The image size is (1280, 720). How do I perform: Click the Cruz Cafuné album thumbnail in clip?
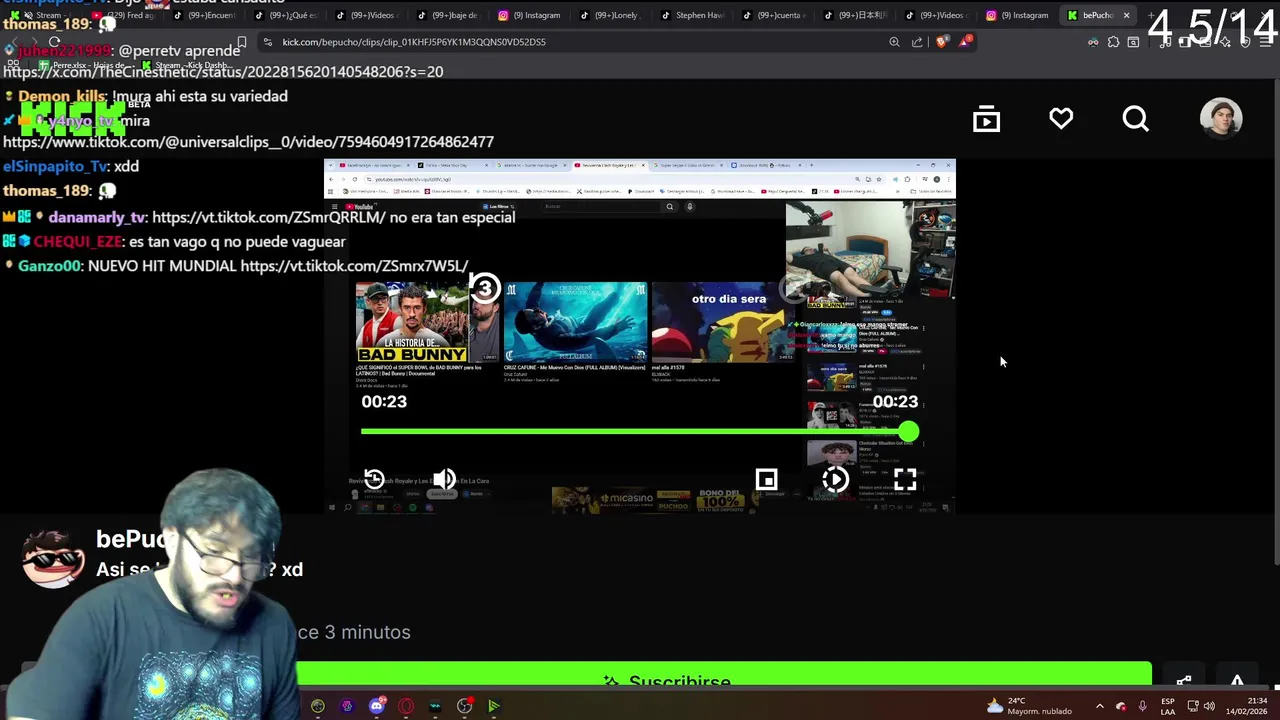click(575, 322)
